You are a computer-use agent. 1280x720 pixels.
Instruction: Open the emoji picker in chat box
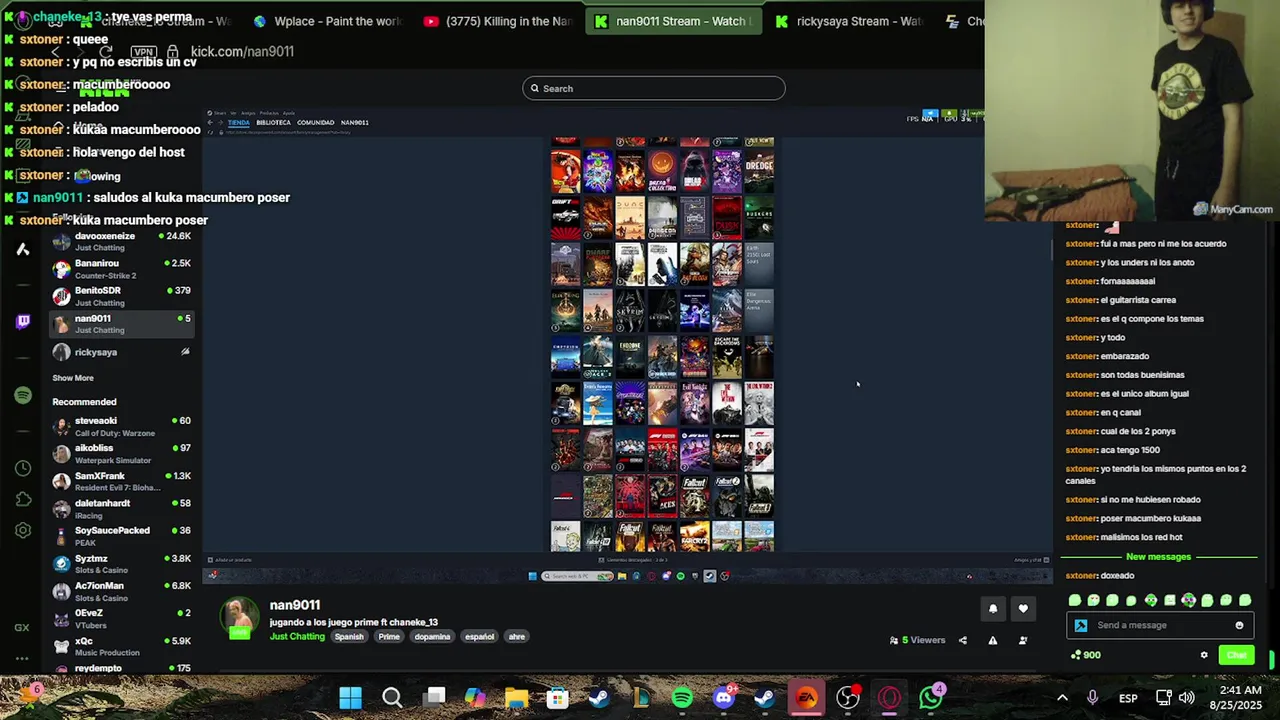[x=1239, y=626]
